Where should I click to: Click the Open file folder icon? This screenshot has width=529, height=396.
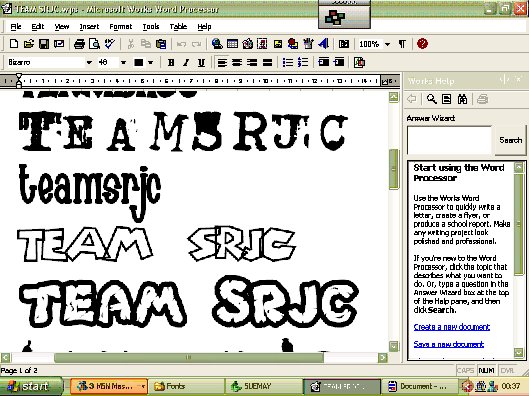tap(29, 44)
